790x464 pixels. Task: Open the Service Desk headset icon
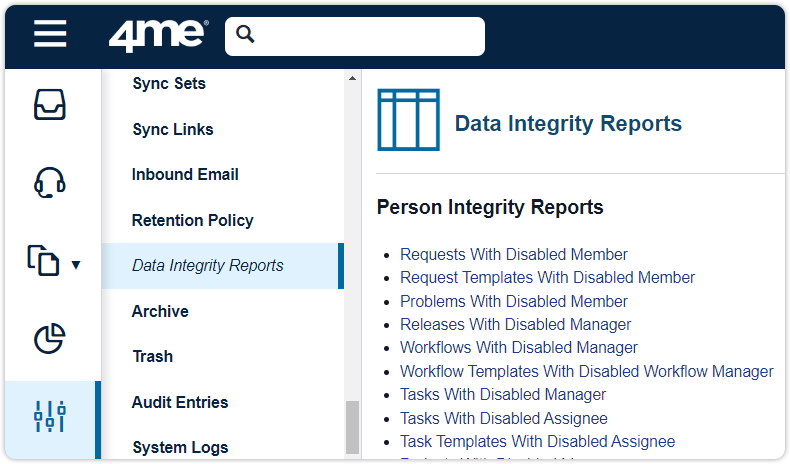tap(49, 182)
